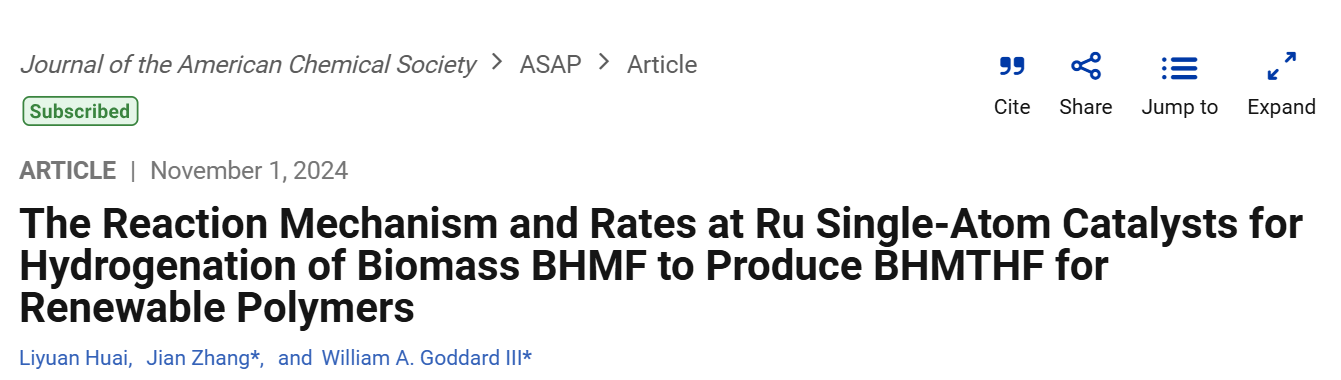Click the Share network icon

[x=1086, y=67]
